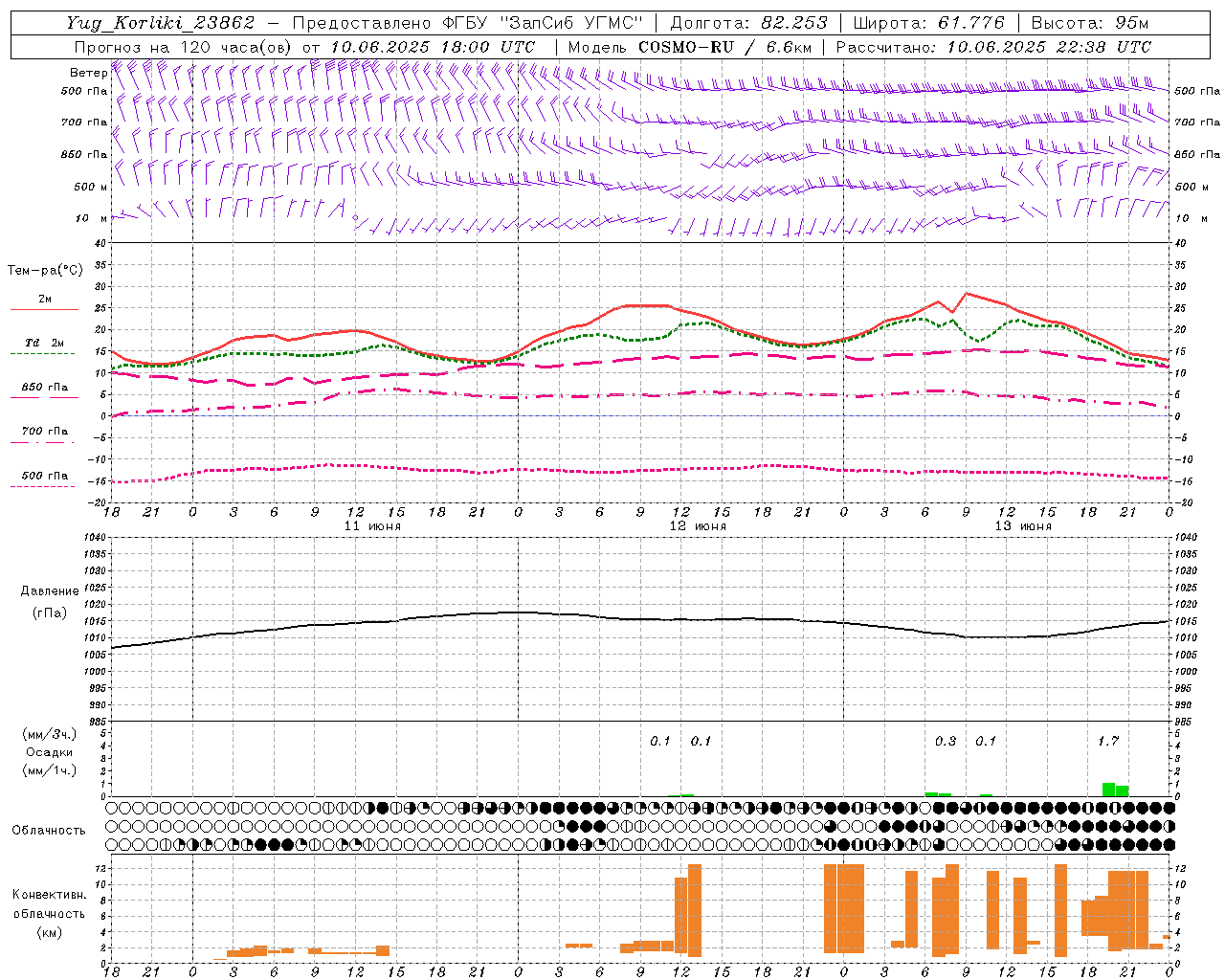1225x980 pixels.
Task: Select the 'Широта: 61.776' latitude text
Action: tap(928, 23)
